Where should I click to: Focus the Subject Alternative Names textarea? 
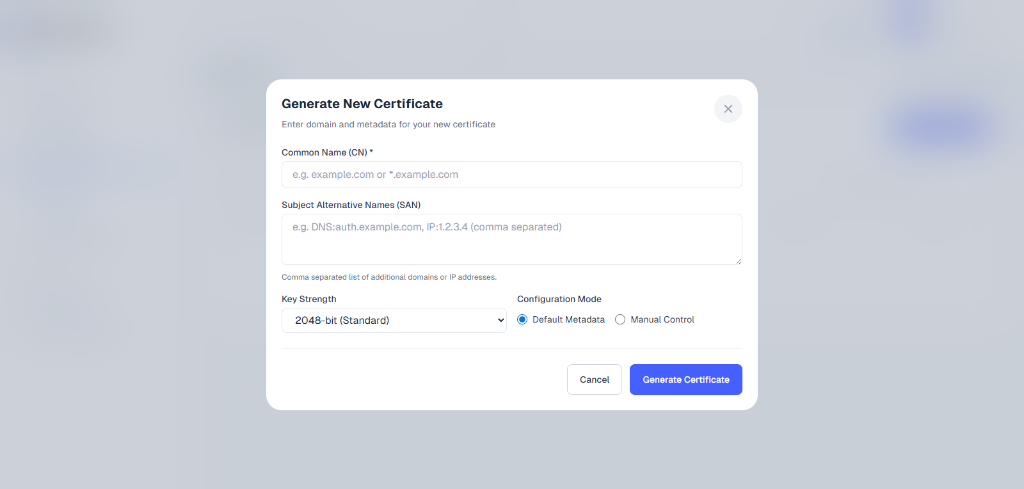[511, 239]
